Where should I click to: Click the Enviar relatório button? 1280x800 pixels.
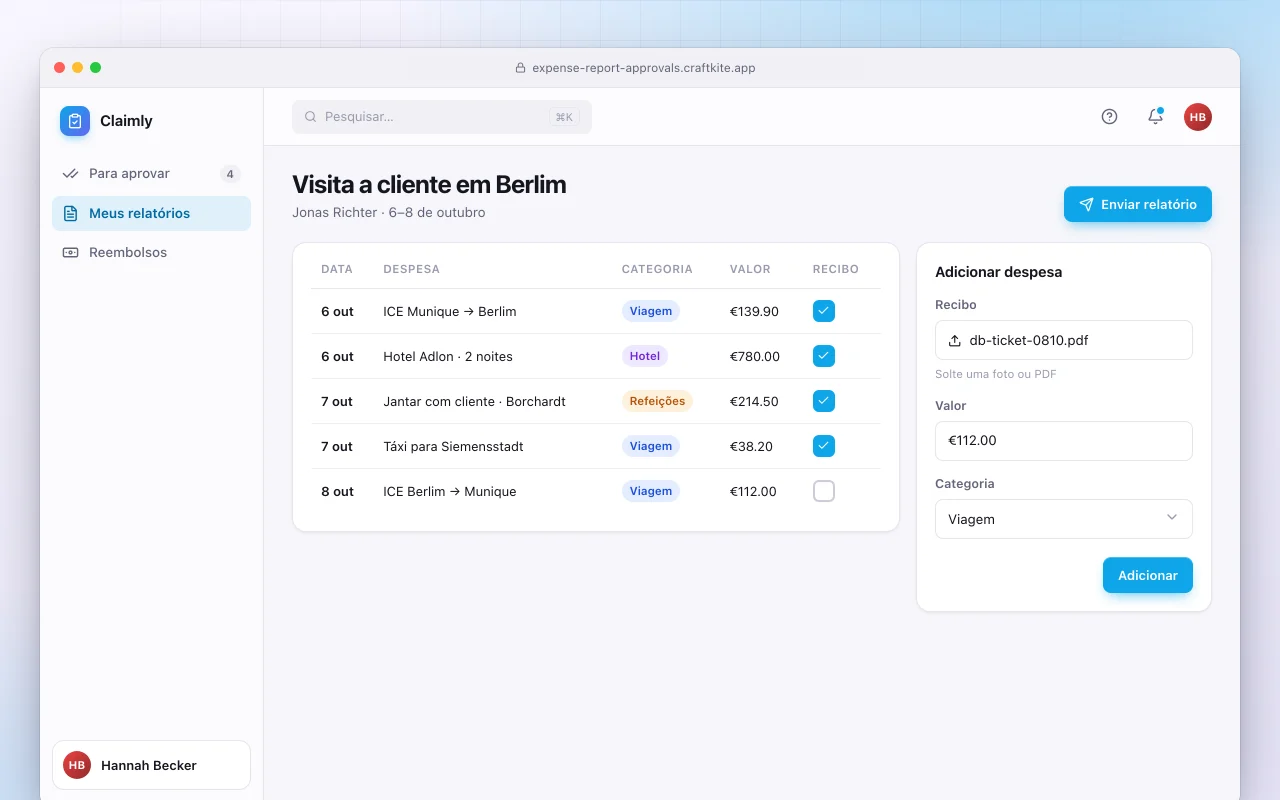pyautogui.click(x=1138, y=204)
